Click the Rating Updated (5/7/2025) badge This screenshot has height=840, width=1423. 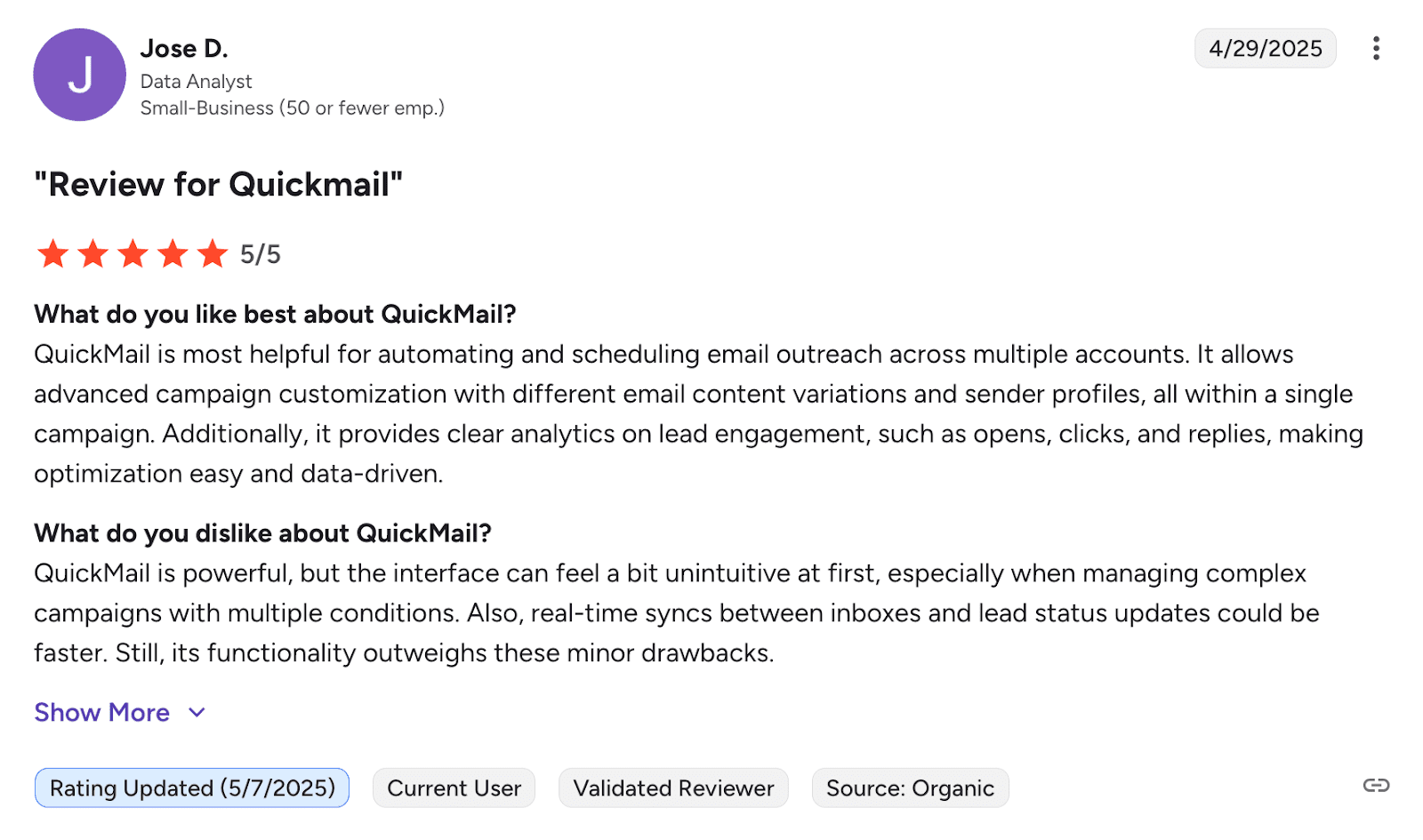pyautogui.click(x=192, y=788)
